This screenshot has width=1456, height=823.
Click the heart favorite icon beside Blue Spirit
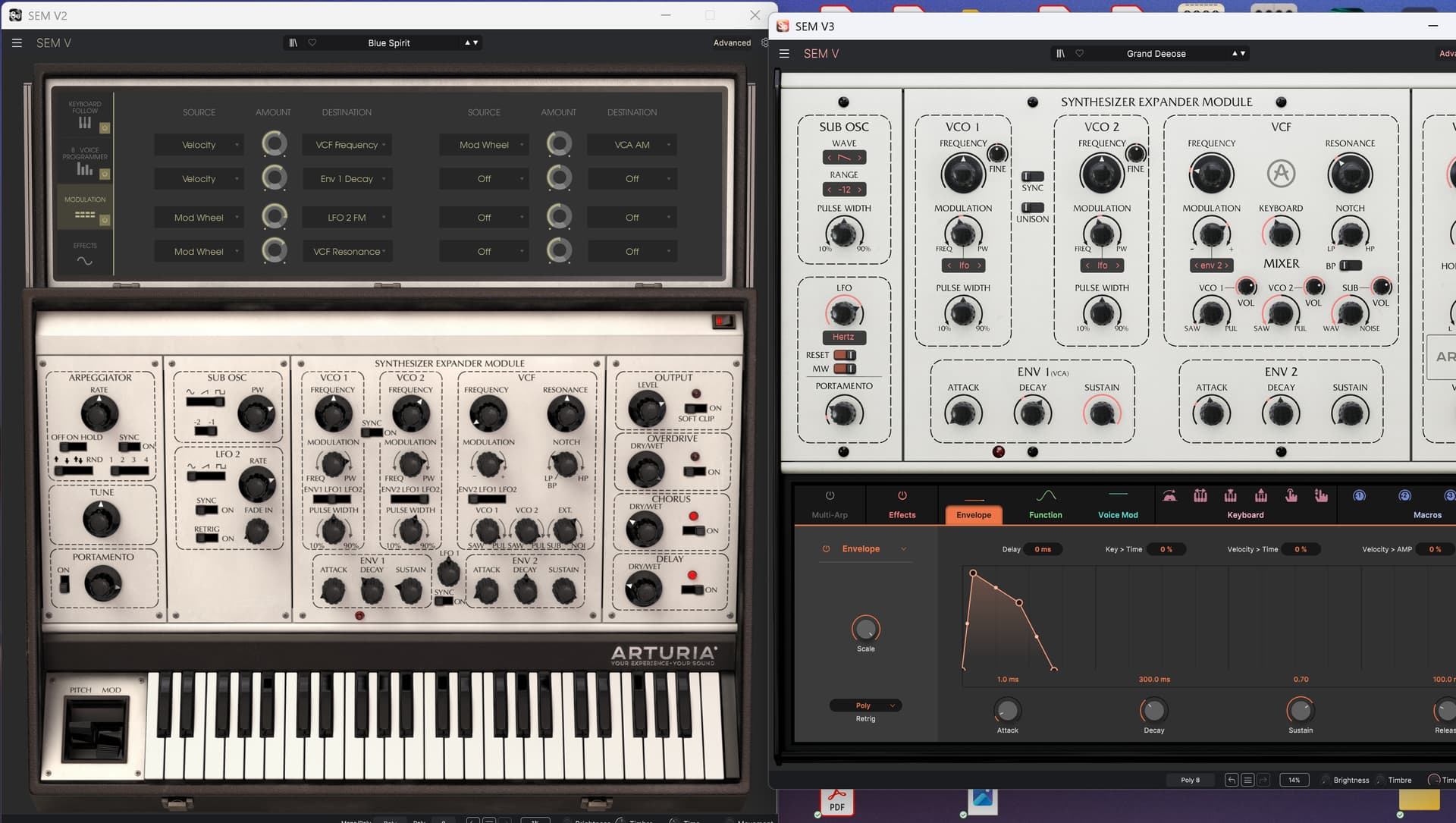coord(312,43)
